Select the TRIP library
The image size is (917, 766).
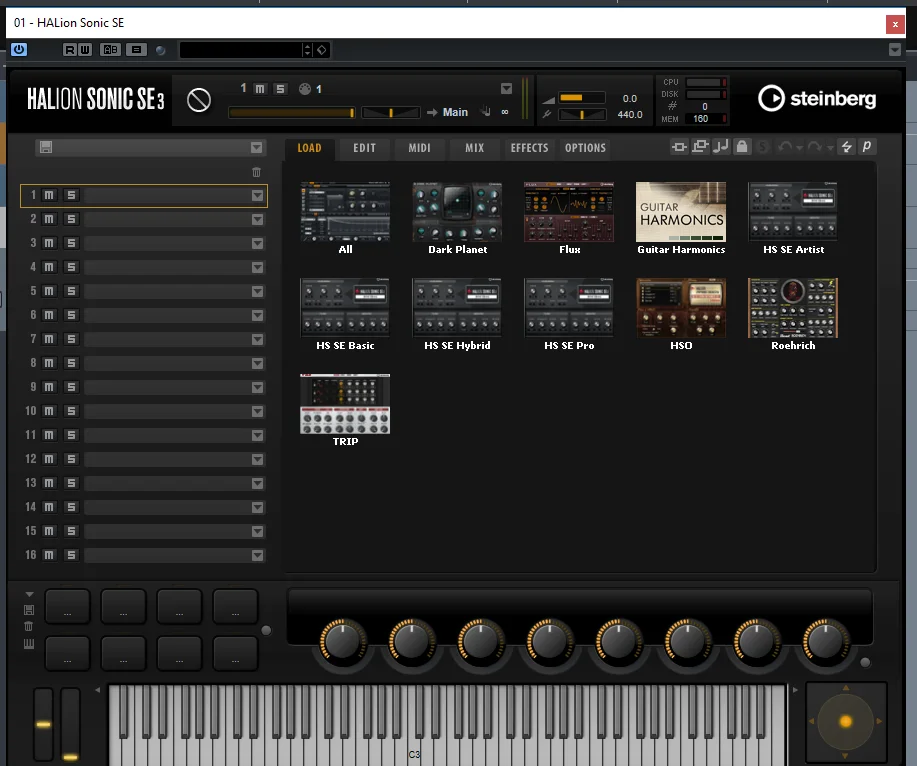click(x=345, y=410)
